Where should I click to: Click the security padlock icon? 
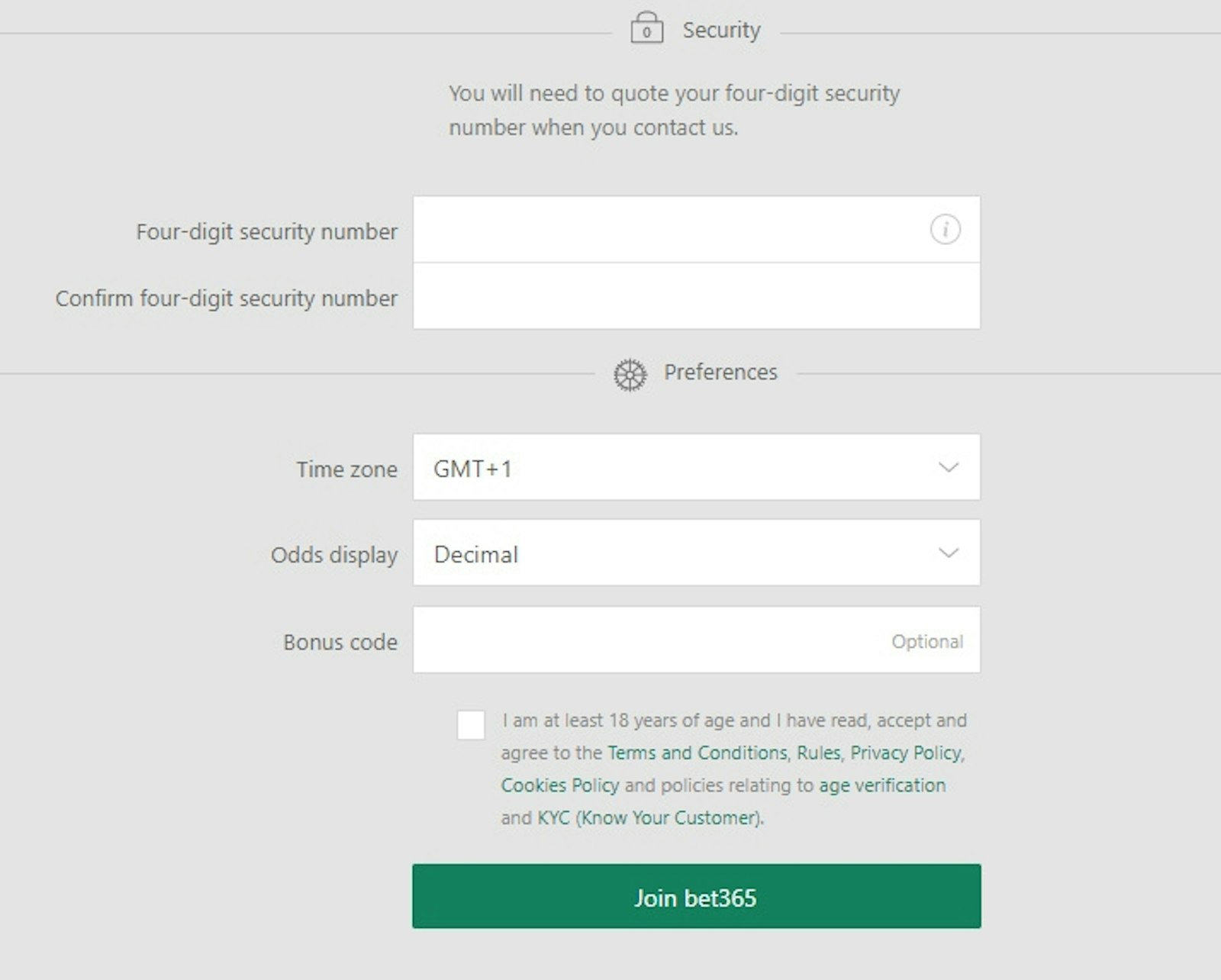646,29
